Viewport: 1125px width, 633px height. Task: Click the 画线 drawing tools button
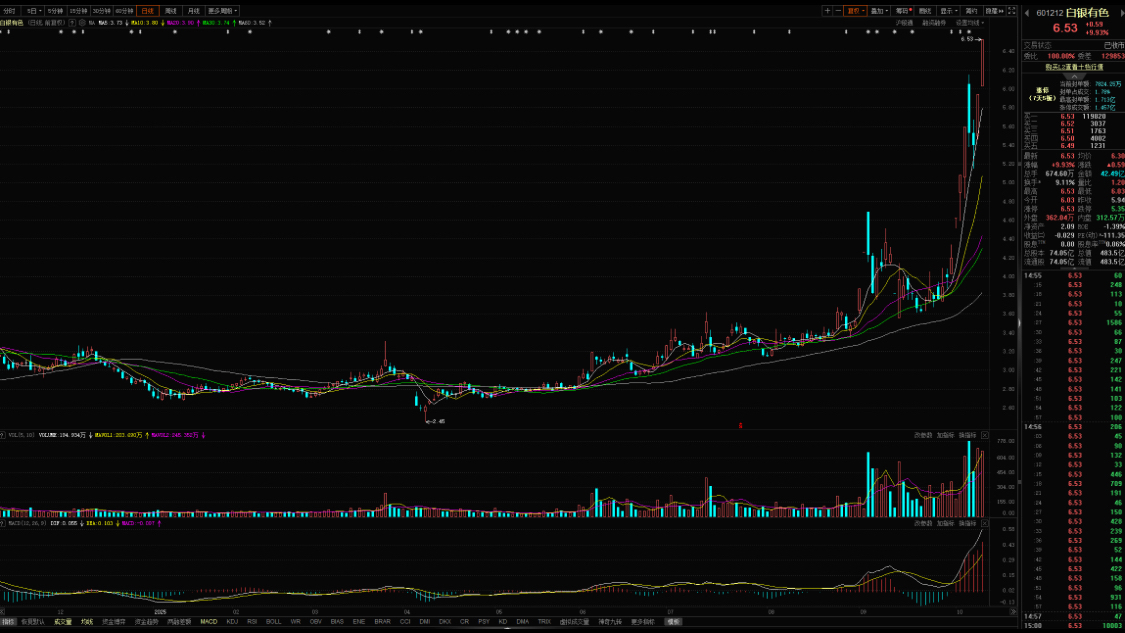(925, 11)
